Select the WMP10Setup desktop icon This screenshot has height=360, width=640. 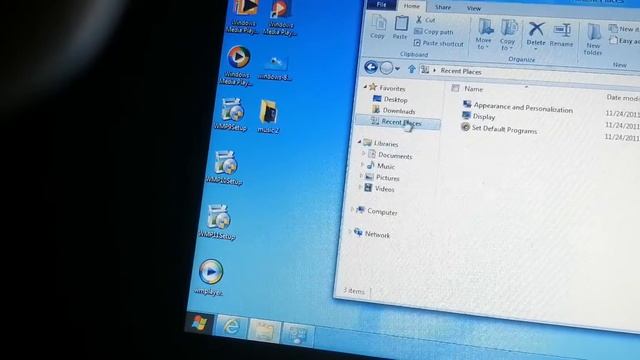click(225, 167)
